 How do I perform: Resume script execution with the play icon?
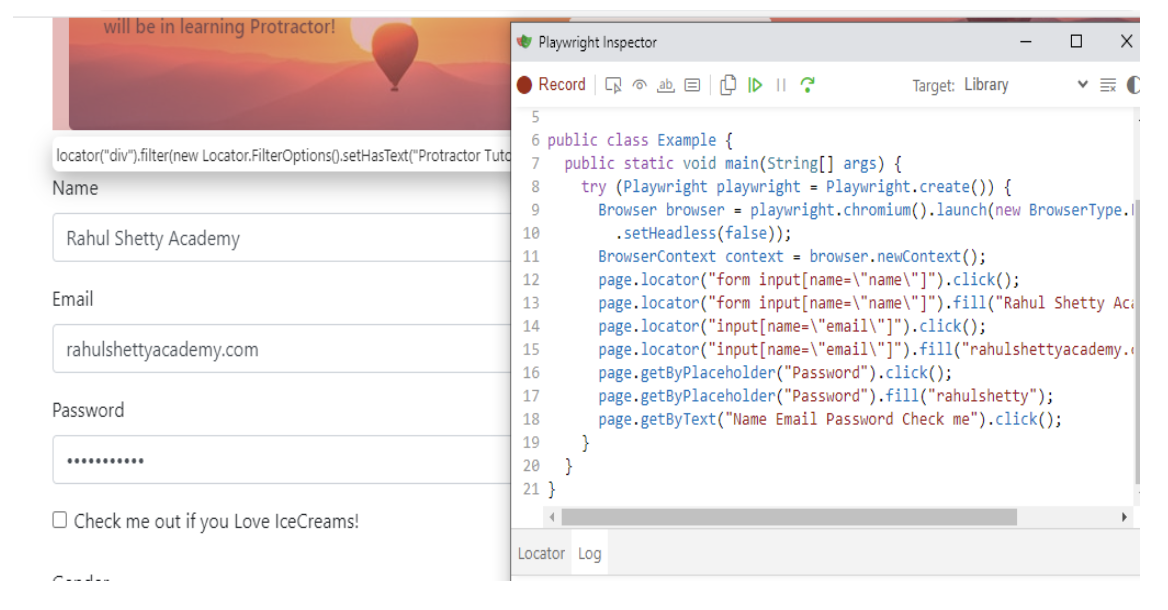[x=755, y=85]
